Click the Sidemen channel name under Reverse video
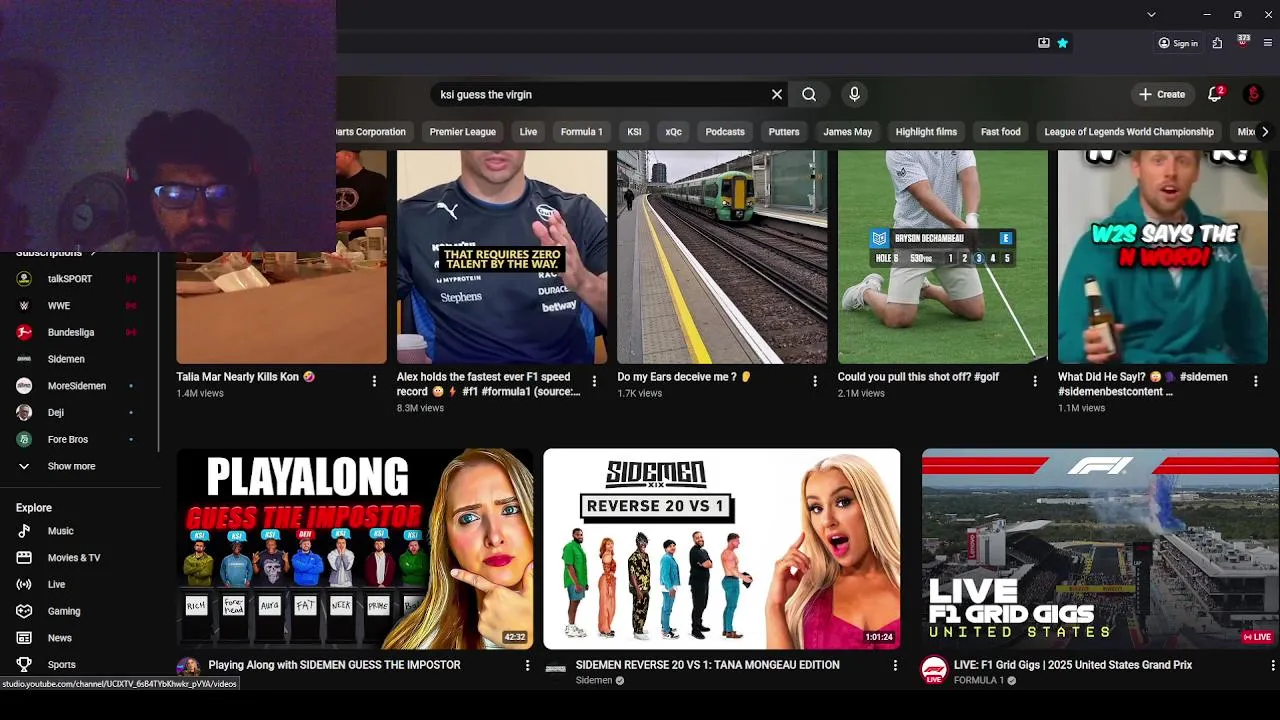The height and width of the screenshot is (720, 1280). (x=594, y=681)
